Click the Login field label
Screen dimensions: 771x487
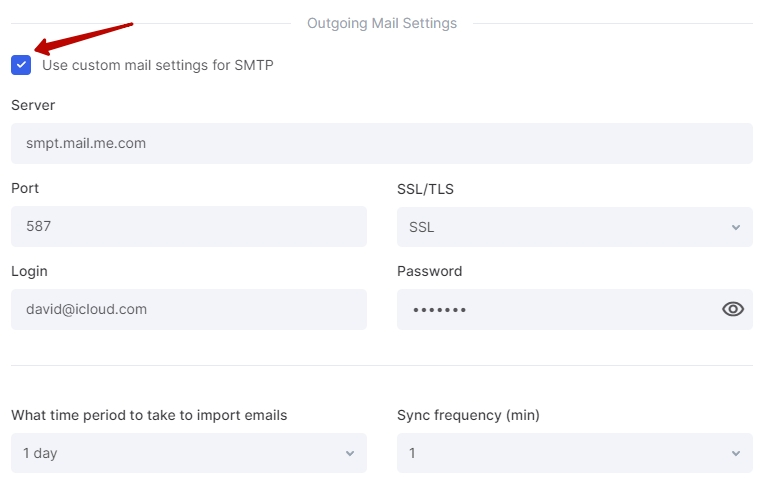(x=30, y=272)
